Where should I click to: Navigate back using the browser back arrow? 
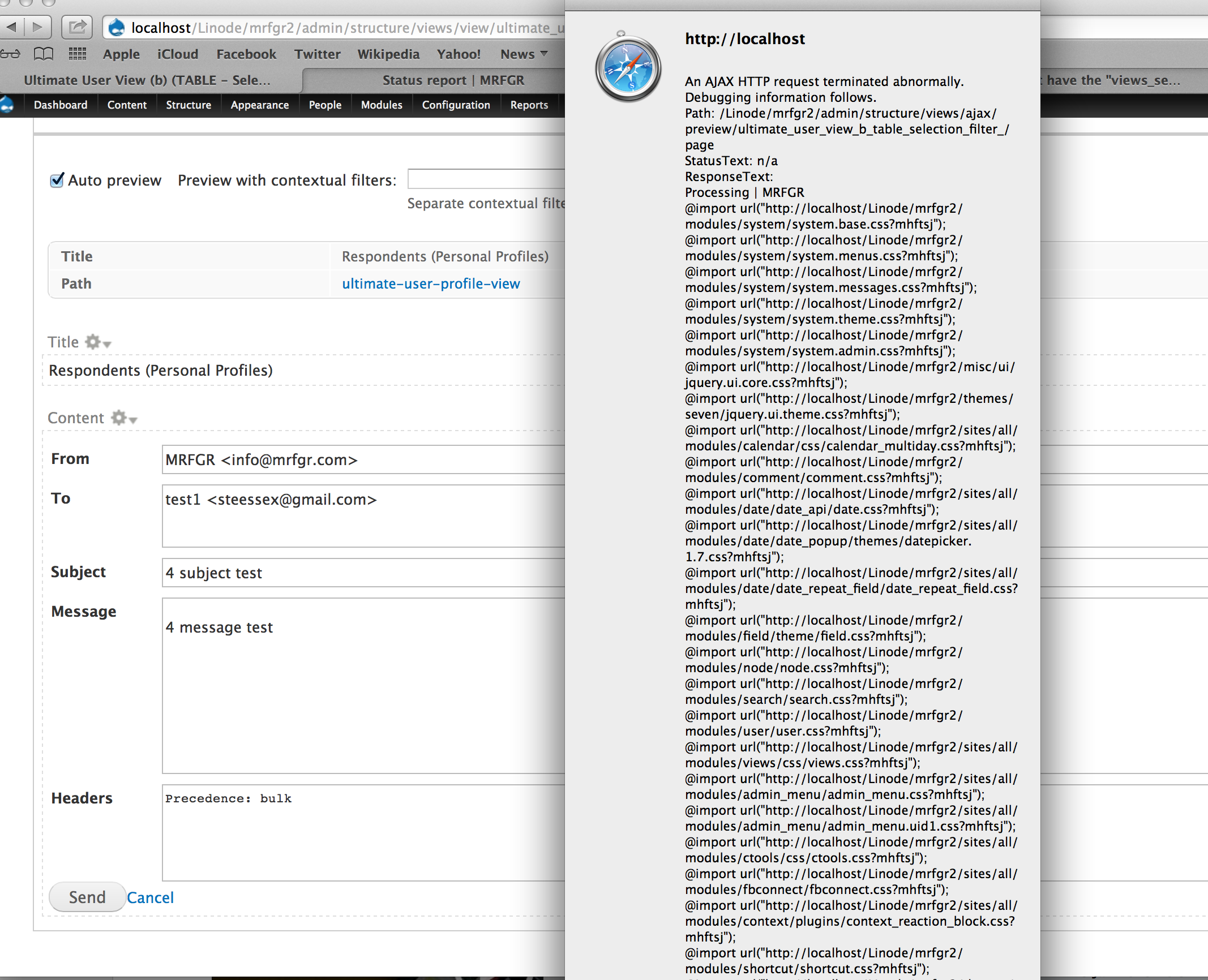tap(12, 27)
